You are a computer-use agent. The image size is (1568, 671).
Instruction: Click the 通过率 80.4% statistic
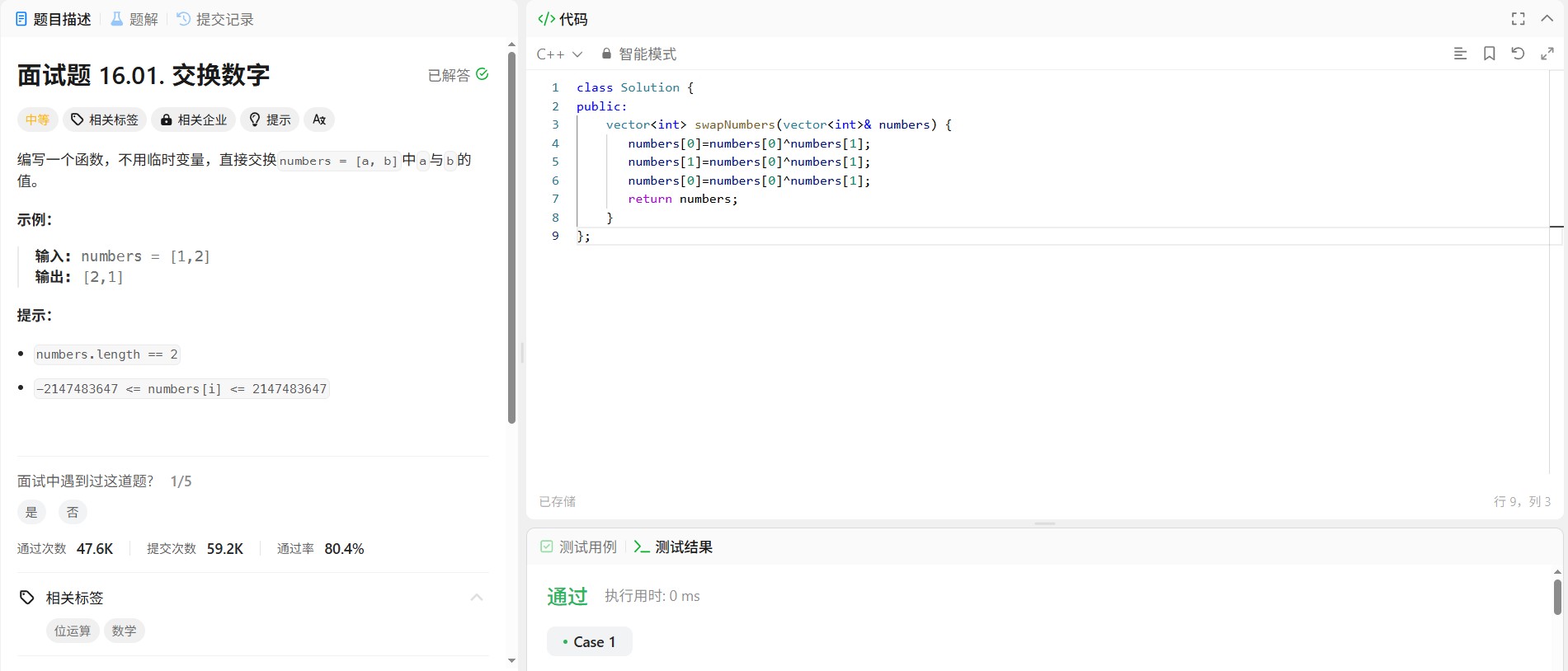320,548
